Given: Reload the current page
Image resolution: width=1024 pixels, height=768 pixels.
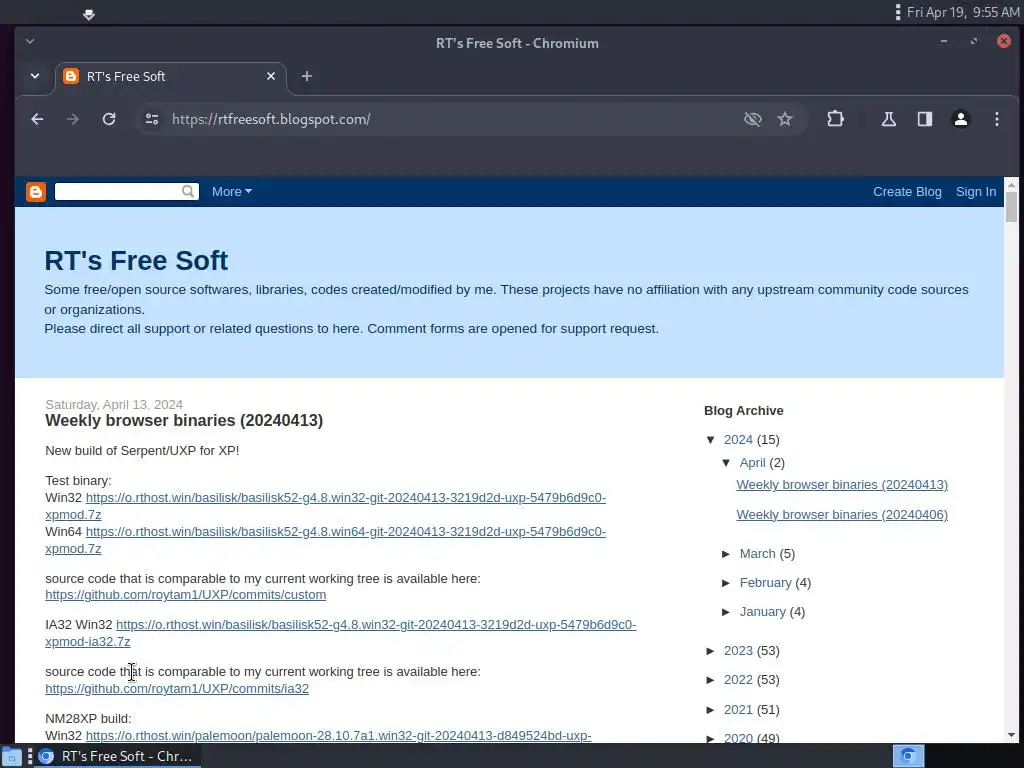Looking at the screenshot, I should pyautogui.click(x=109, y=119).
